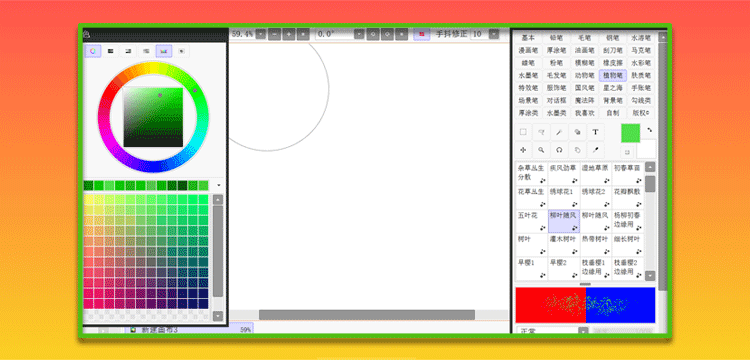Open the 自制 custom brush category
750x360 pixels.
tap(613, 113)
